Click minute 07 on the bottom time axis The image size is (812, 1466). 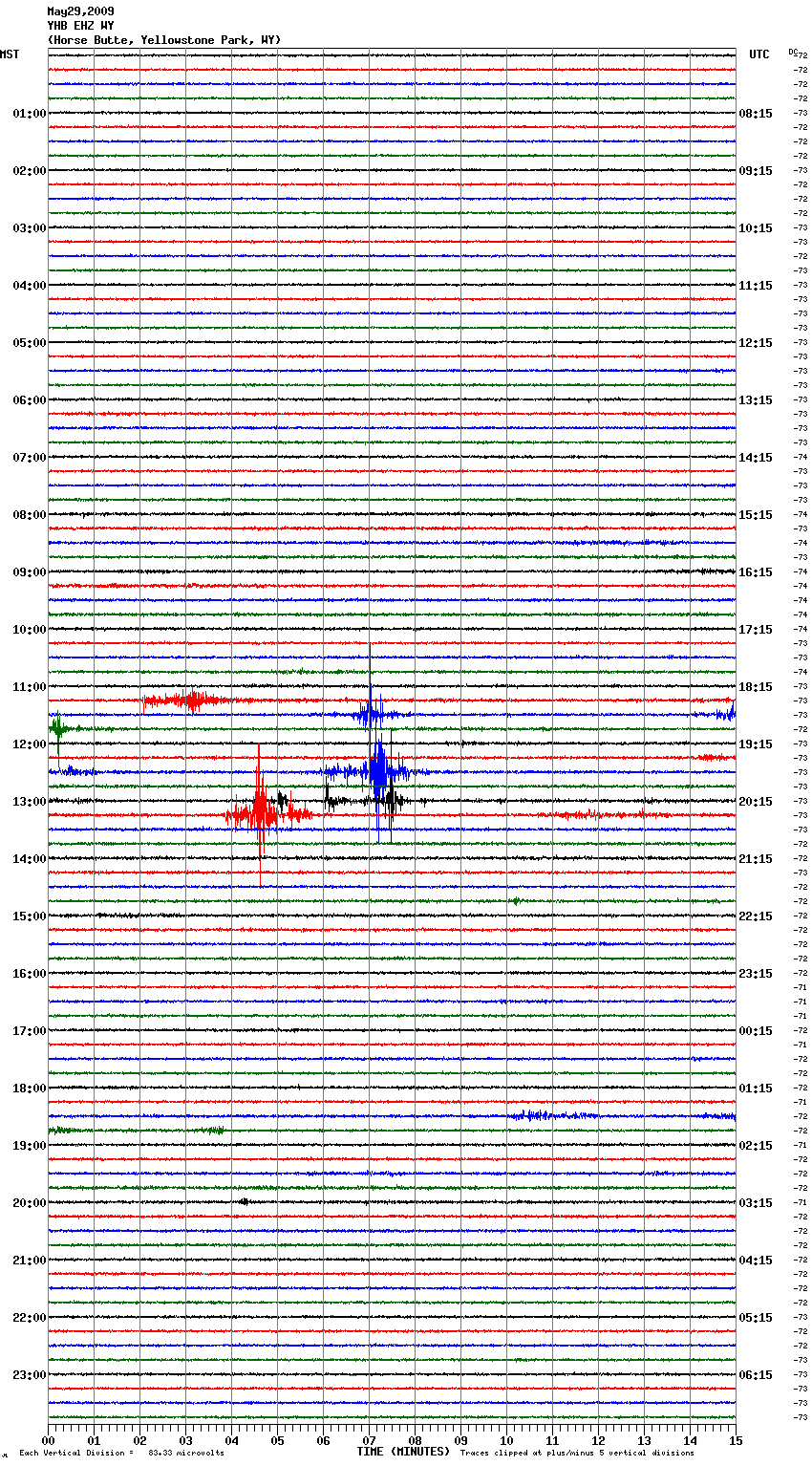(x=369, y=1440)
